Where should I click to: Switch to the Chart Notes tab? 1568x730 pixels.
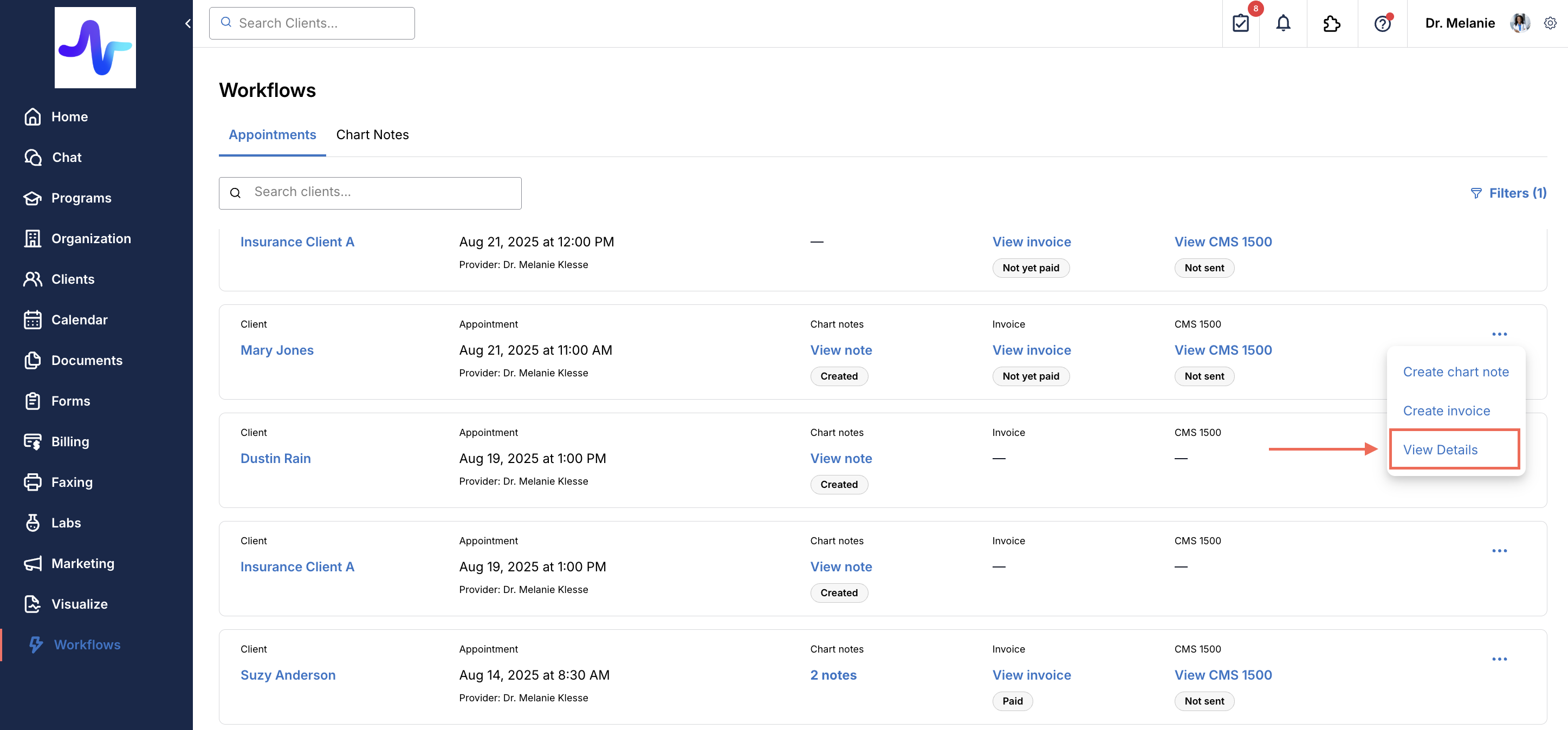point(372,134)
